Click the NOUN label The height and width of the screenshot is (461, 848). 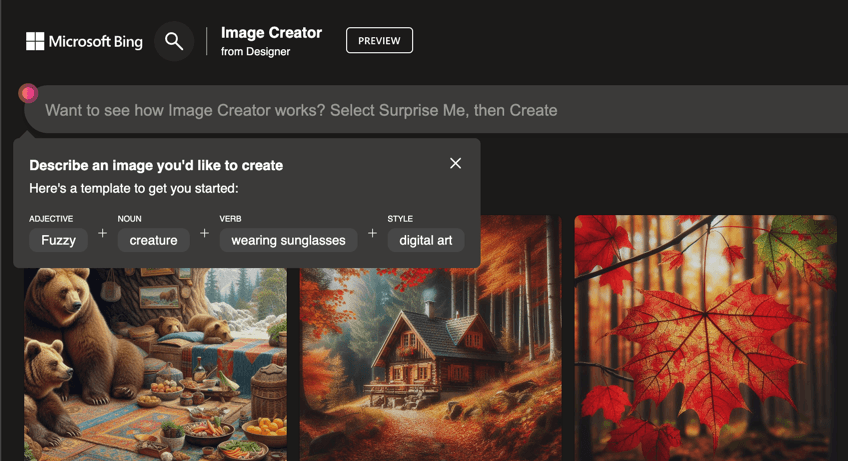[x=129, y=219]
